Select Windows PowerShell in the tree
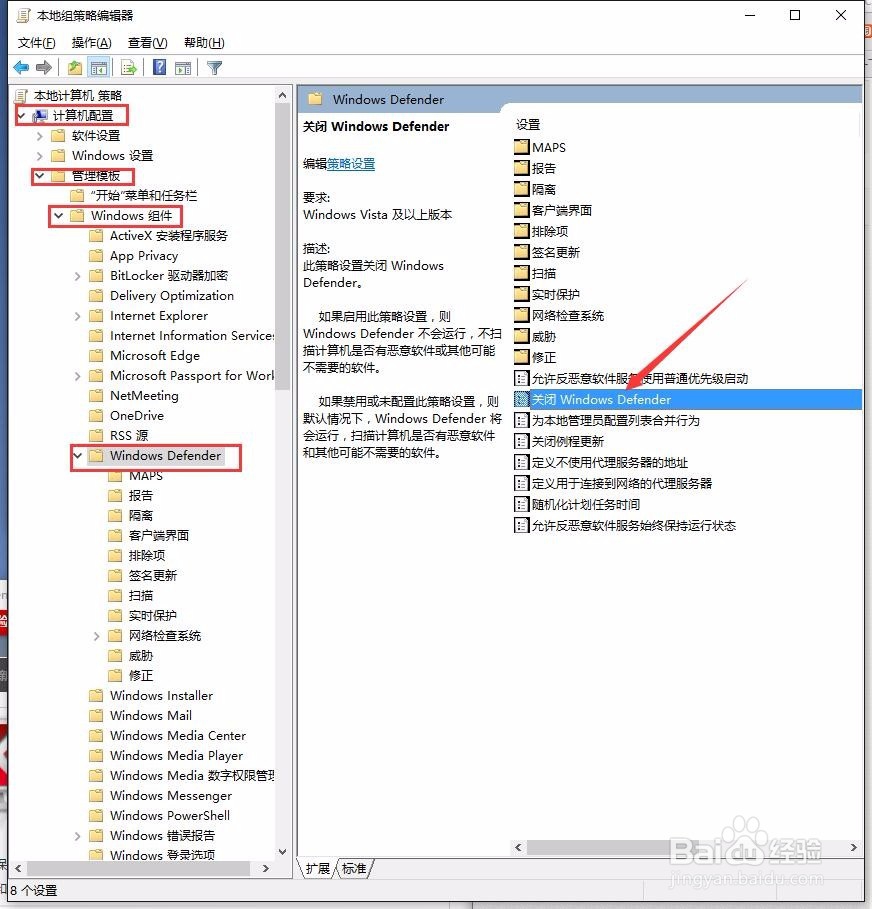Viewport: 872px width, 909px height. [x=170, y=816]
